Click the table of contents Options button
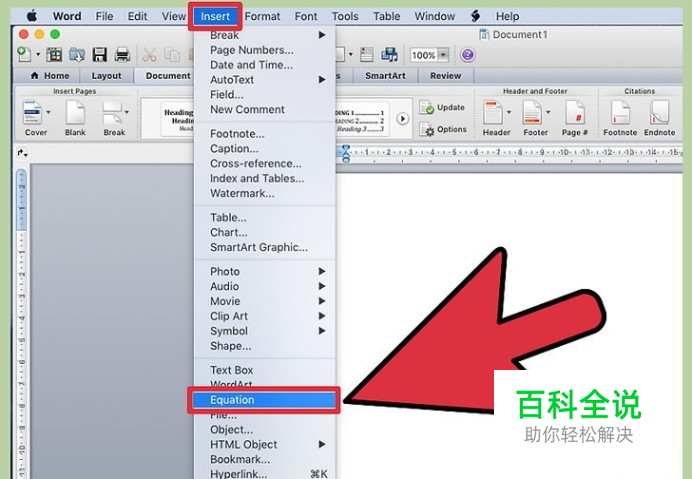 444,129
